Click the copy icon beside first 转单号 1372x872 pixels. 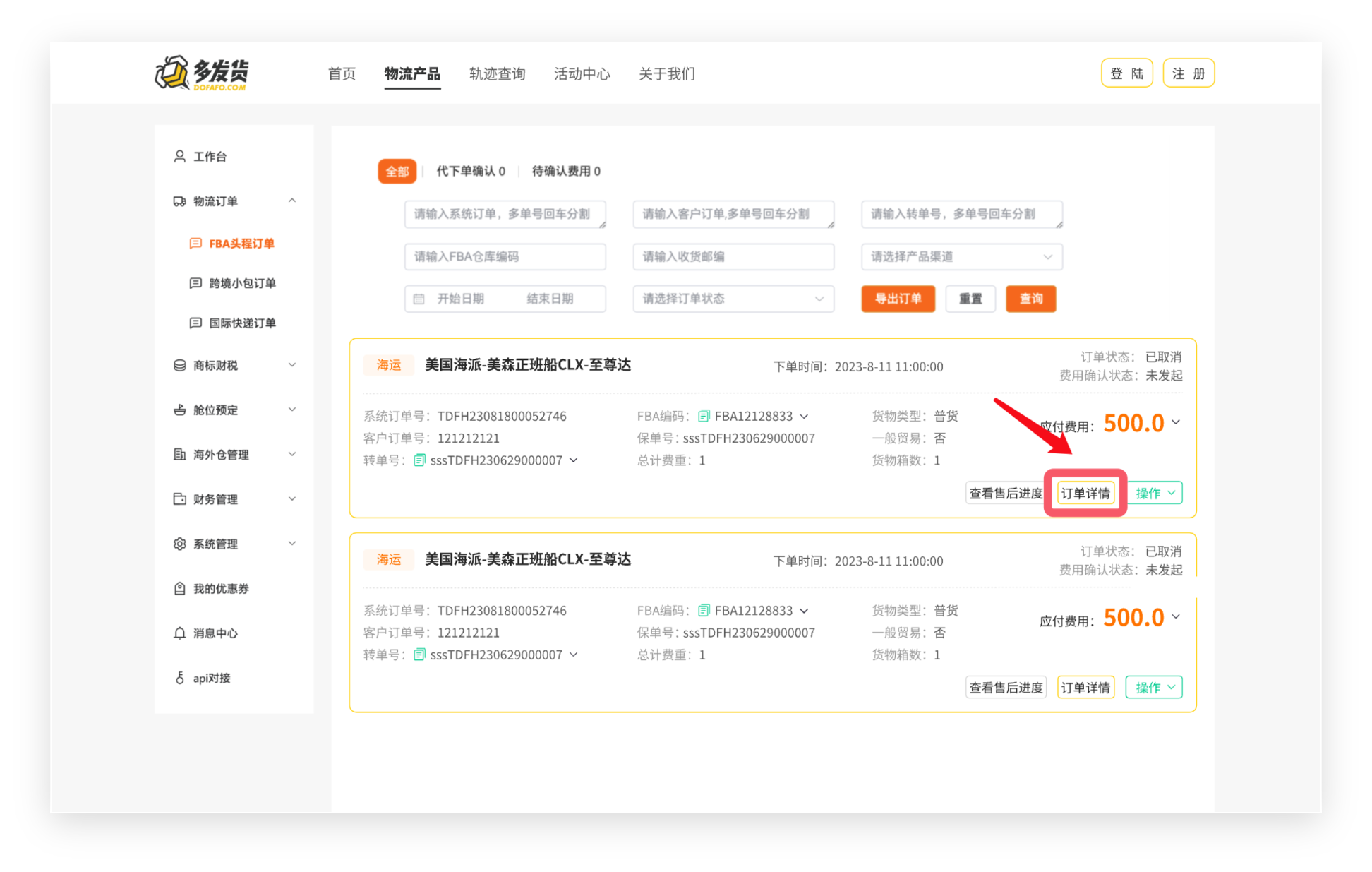[419, 460]
